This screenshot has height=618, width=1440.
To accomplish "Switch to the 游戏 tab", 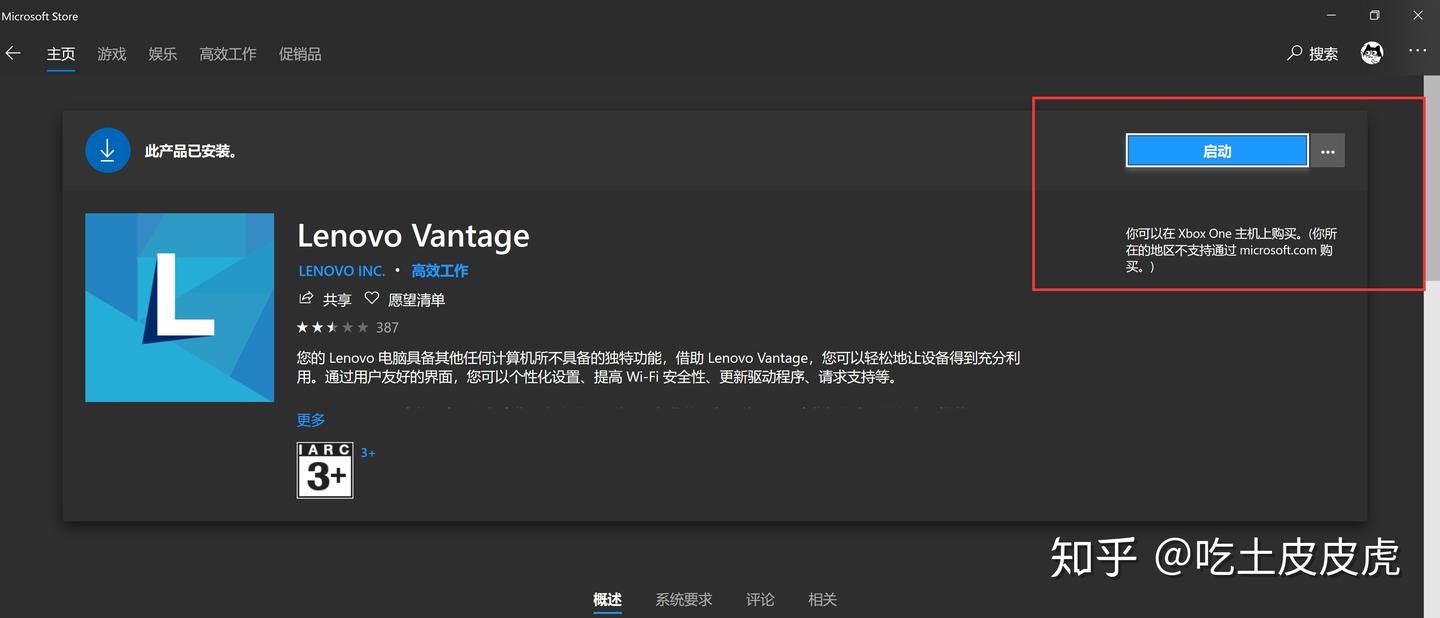I will point(111,54).
